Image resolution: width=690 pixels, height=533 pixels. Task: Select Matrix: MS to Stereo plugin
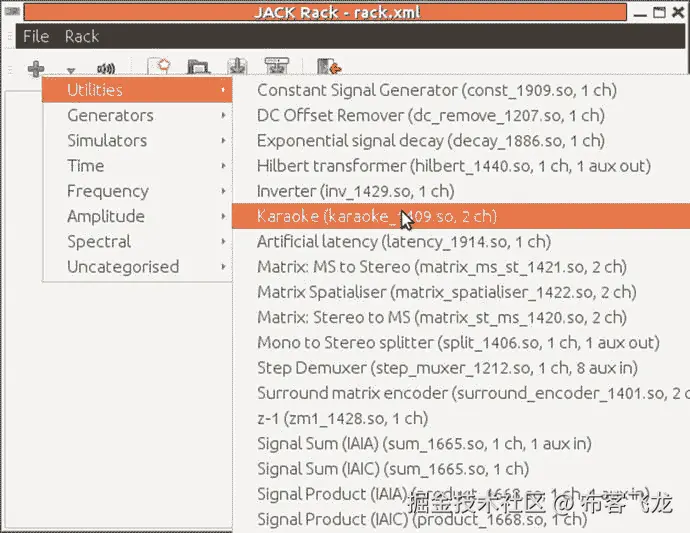461,267
